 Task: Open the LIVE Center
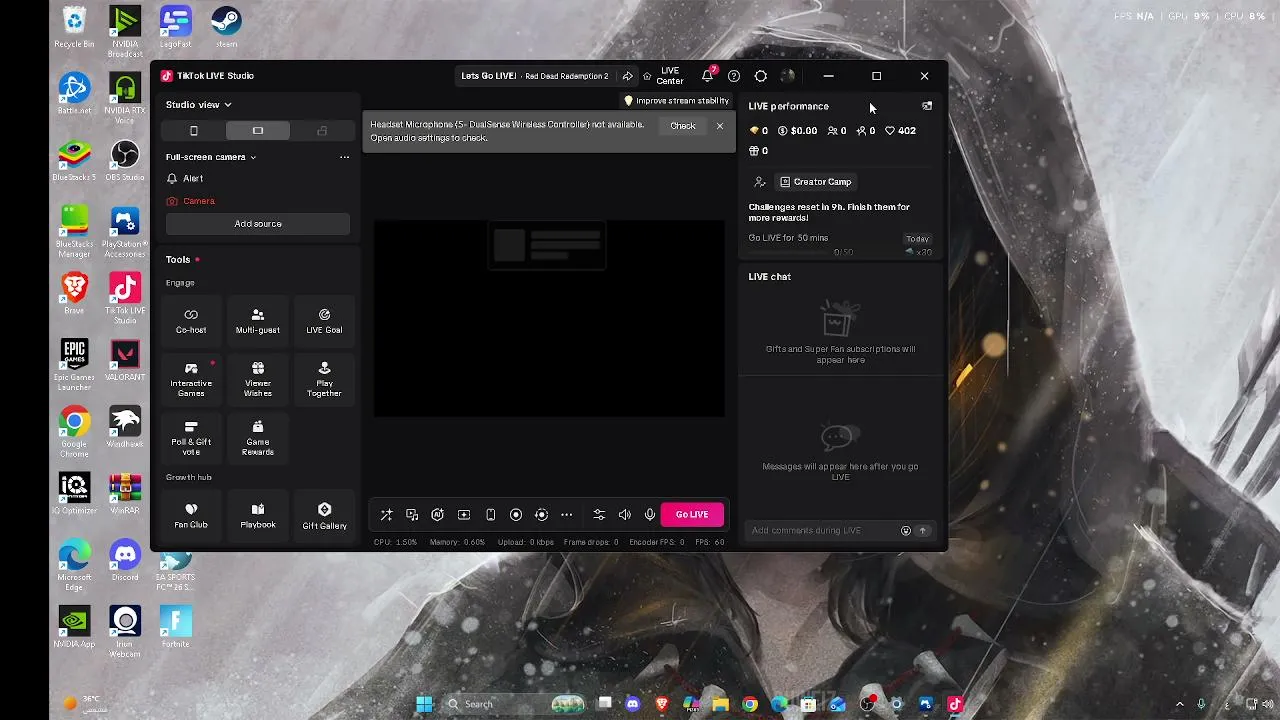(x=663, y=76)
